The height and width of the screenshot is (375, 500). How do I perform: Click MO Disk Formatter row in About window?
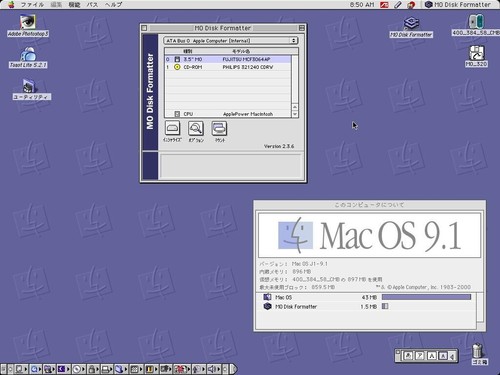pos(367,306)
